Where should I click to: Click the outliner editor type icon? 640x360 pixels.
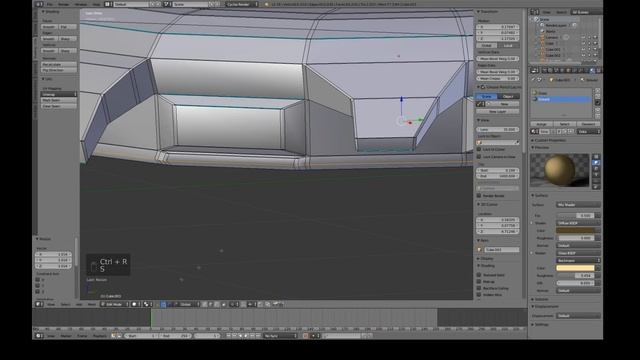[535, 12]
